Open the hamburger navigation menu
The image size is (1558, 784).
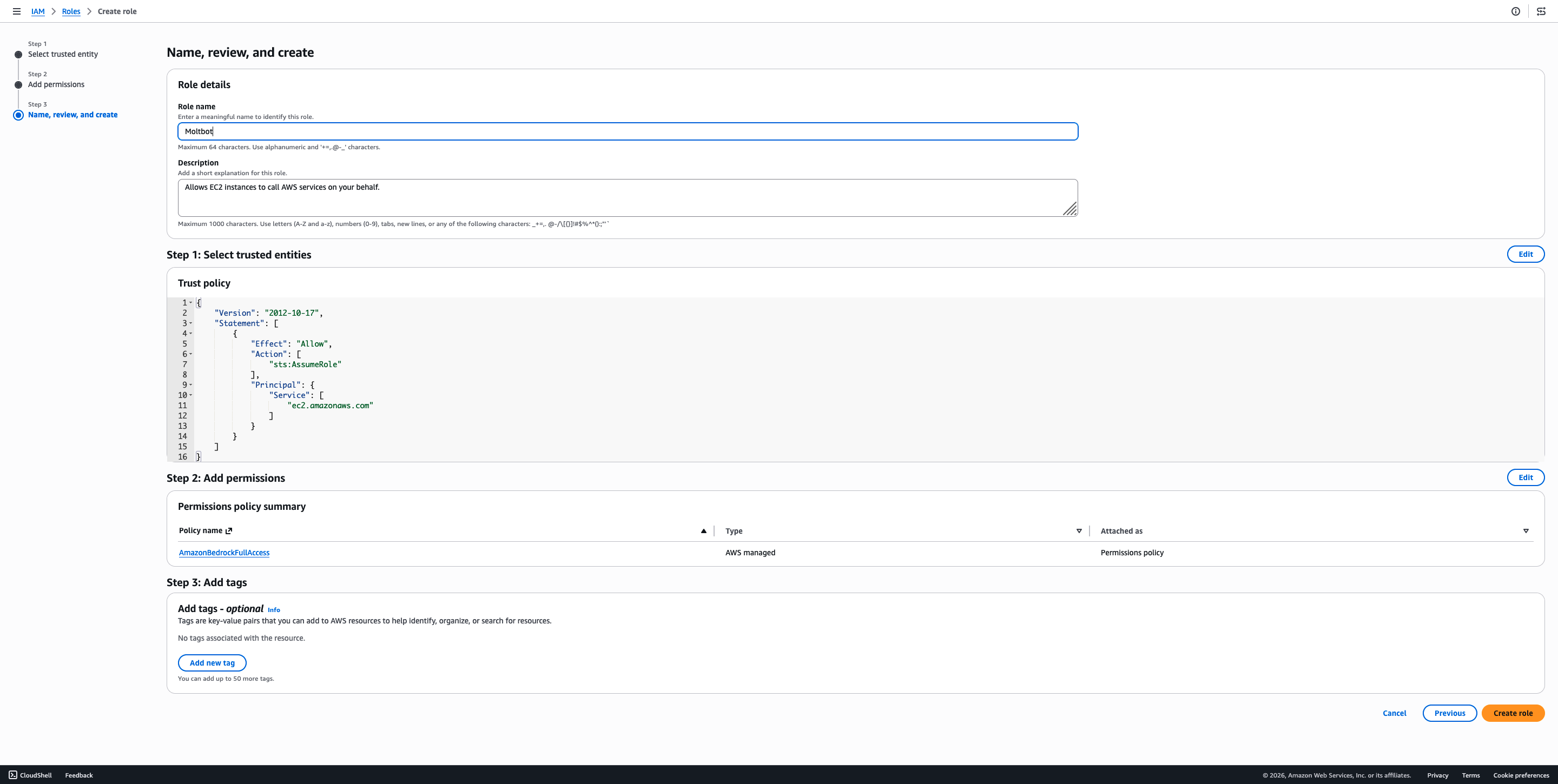(x=16, y=11)
